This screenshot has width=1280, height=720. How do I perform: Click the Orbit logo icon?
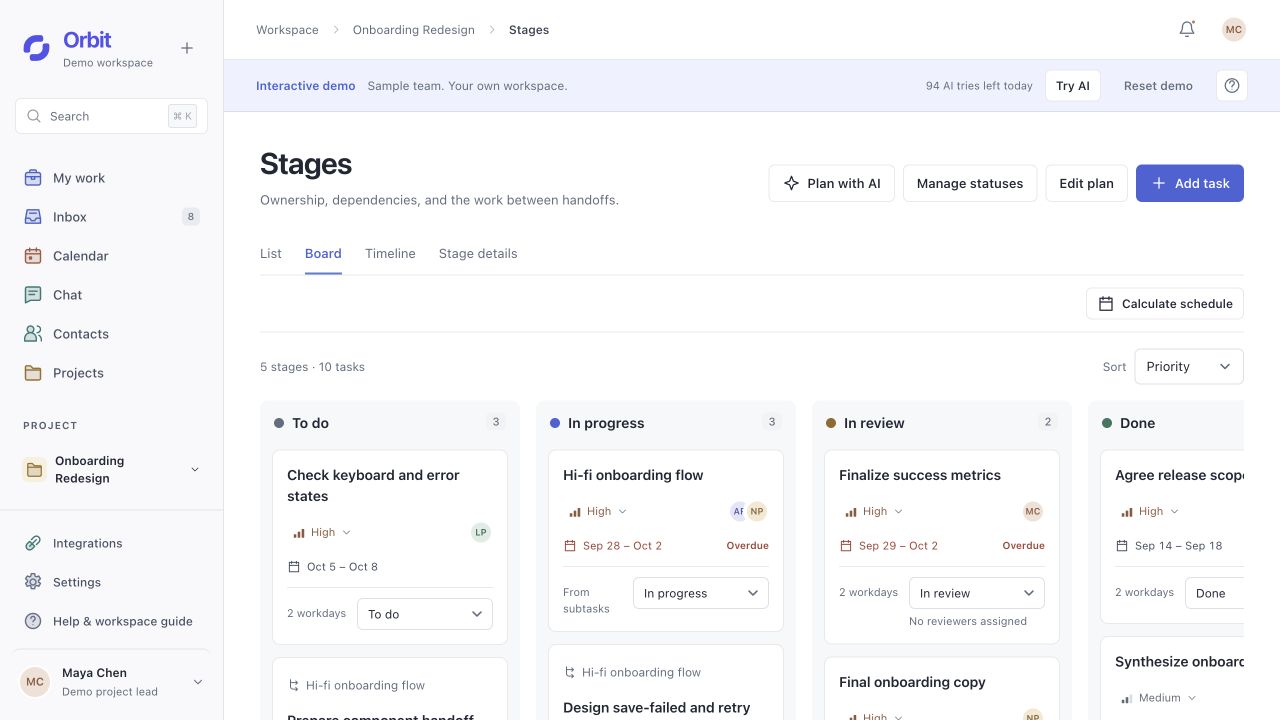click(36, 48)
